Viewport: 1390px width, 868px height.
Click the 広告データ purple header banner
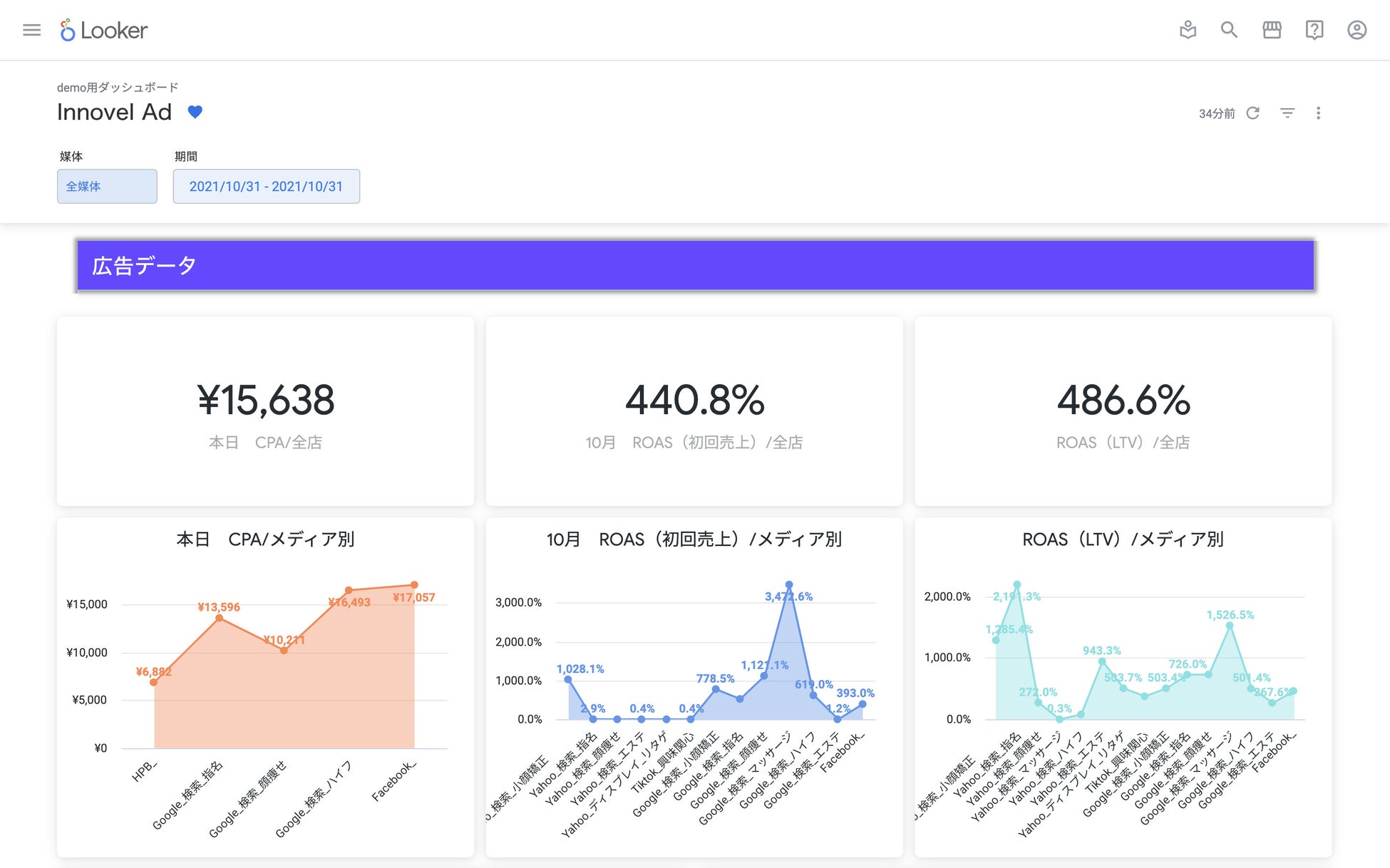point(695,266)
